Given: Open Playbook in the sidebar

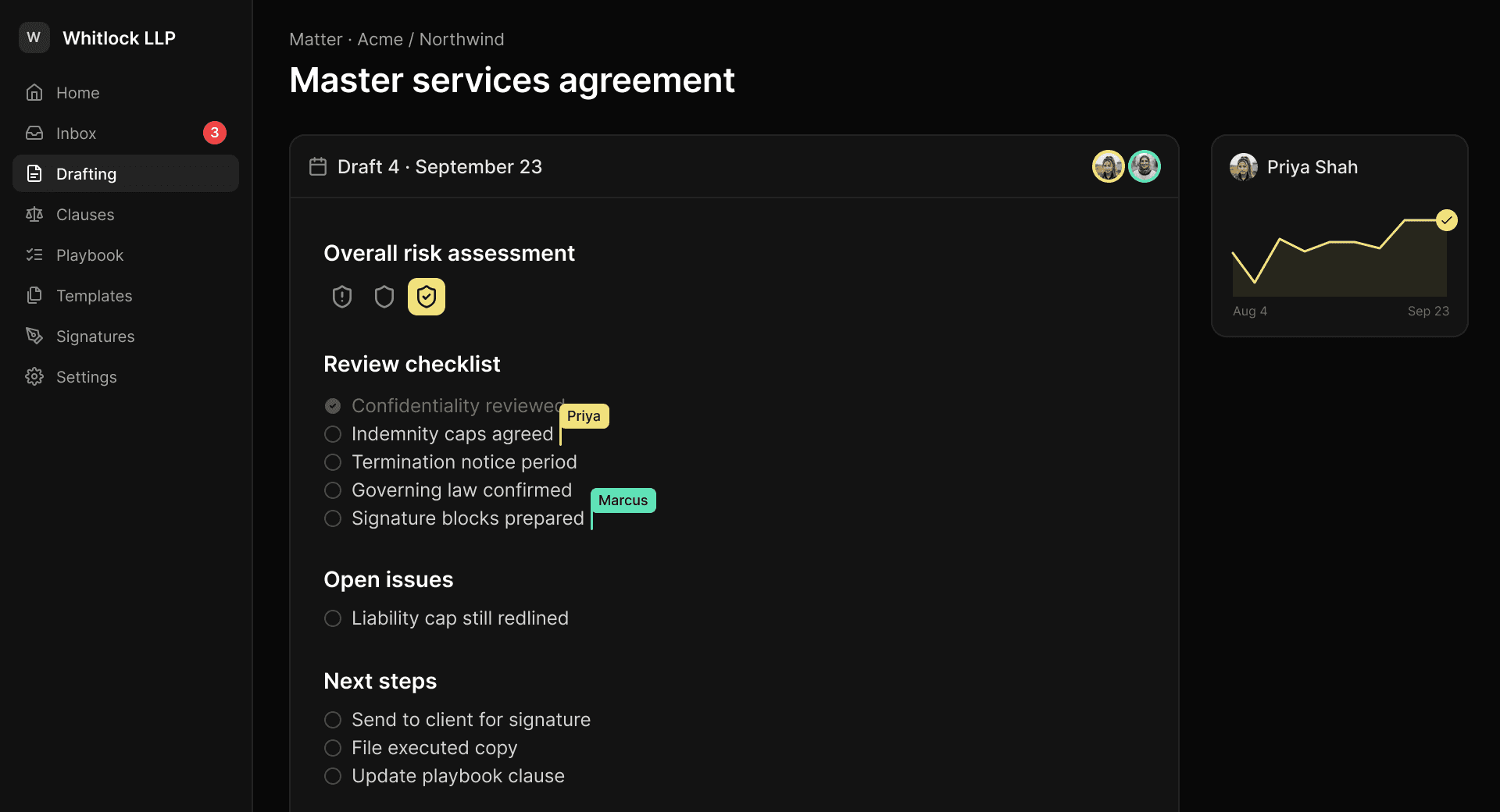Looking at the screenshot, I should [x=126, y=255].
